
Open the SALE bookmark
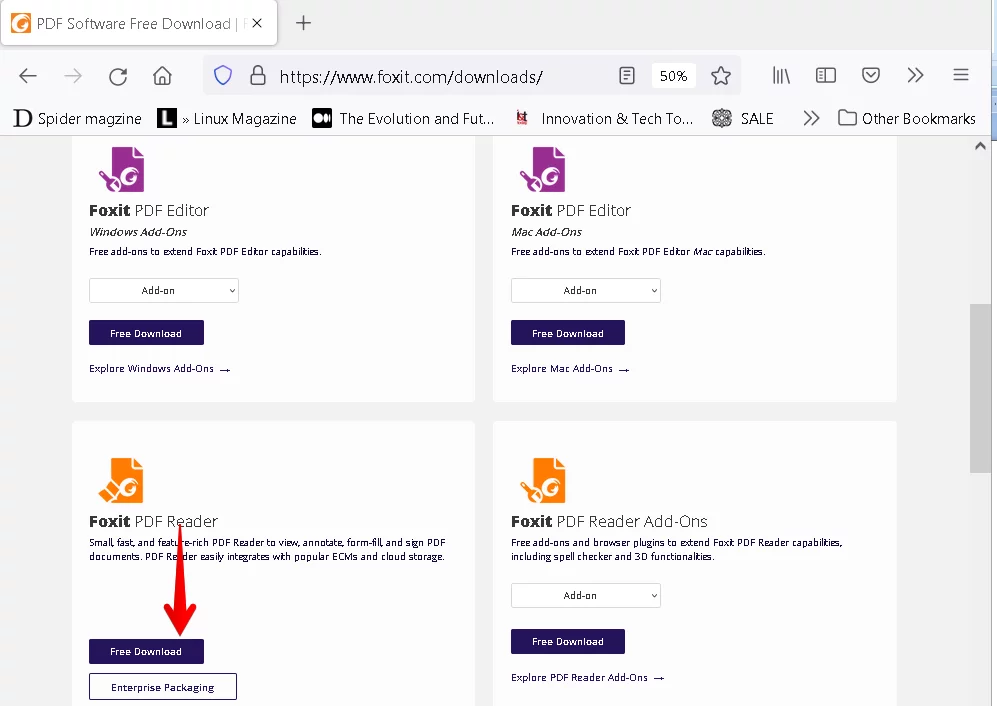[x=743, y=118]
